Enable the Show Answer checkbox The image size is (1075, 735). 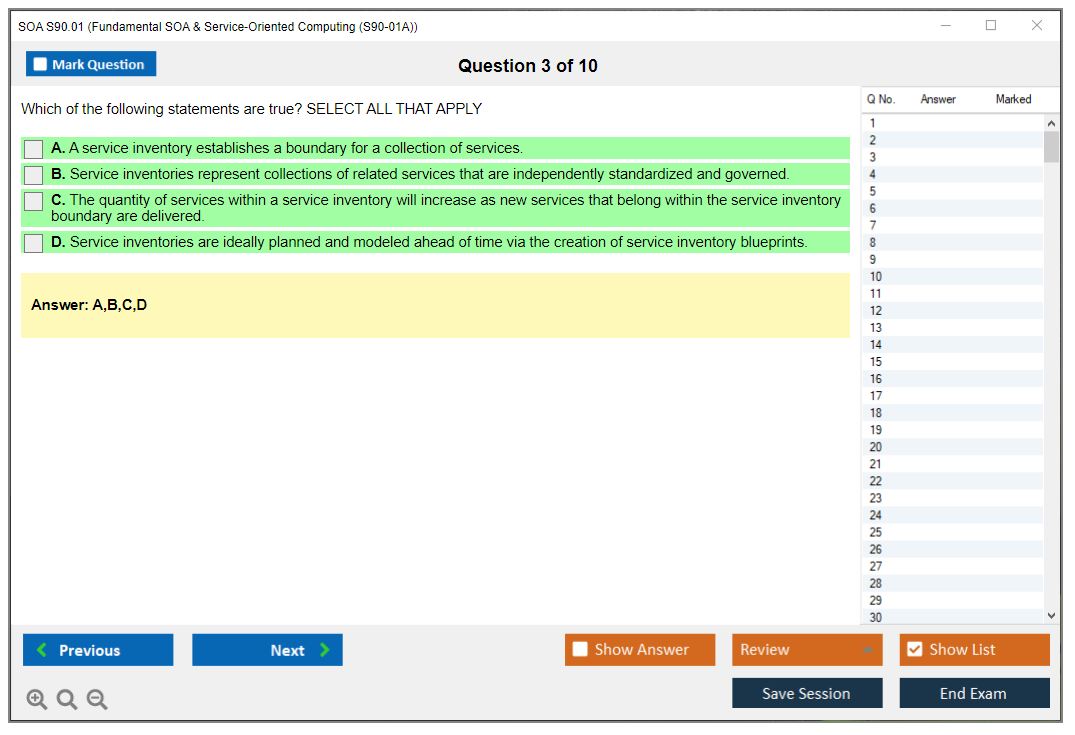click(x=580, y=650)
